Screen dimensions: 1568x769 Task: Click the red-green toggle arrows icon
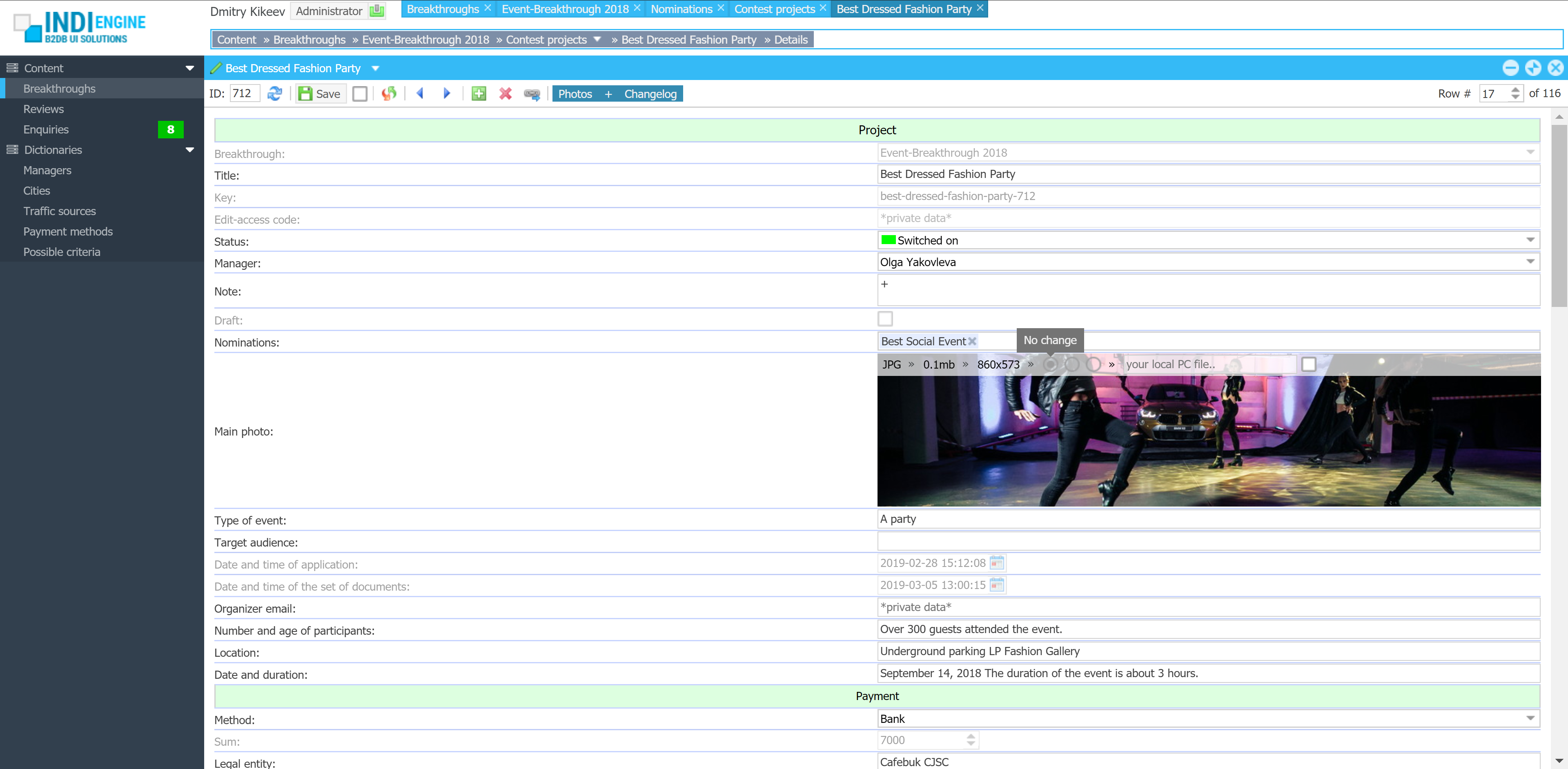click(x=389, y=94)
